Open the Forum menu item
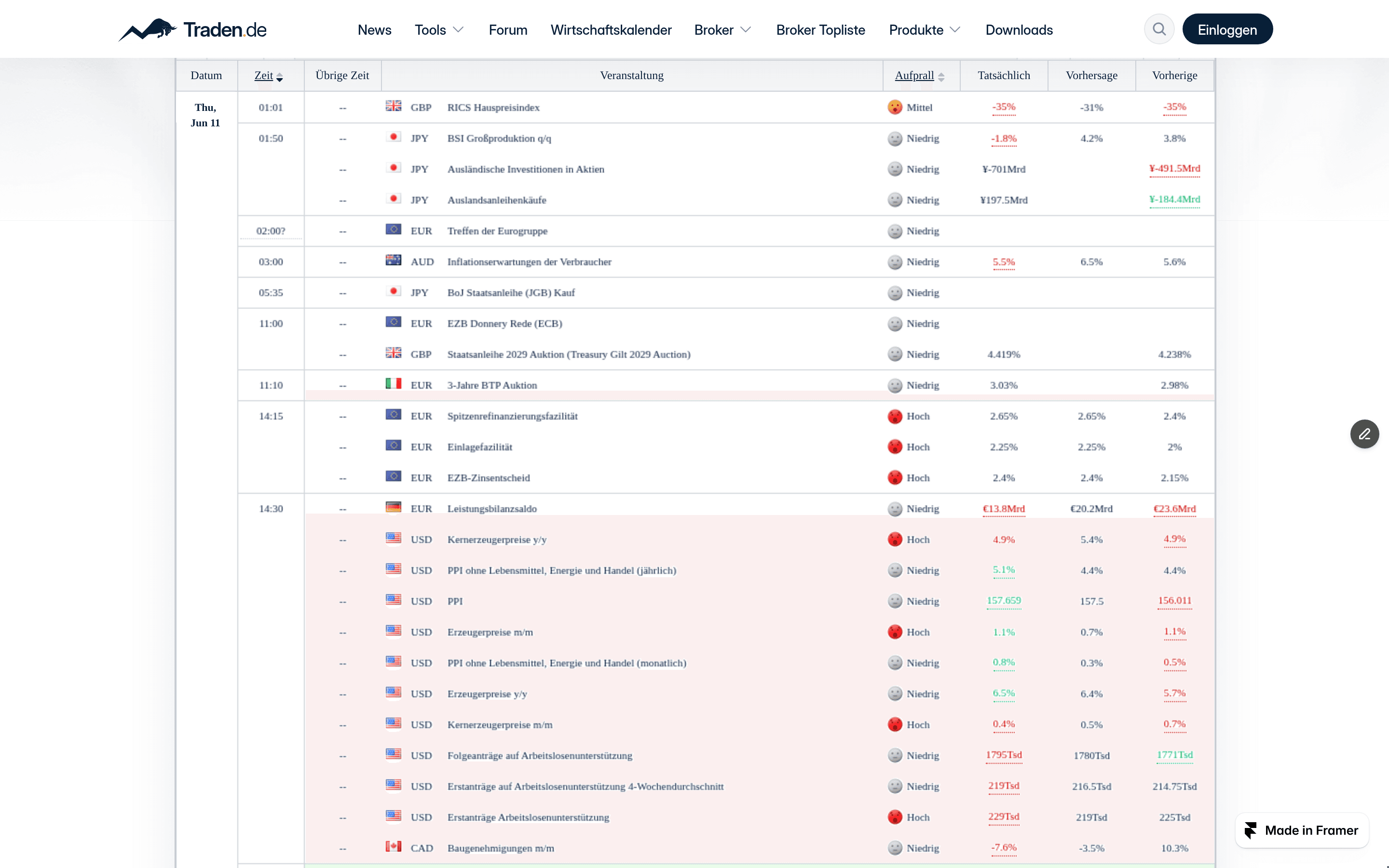This screenshot has height=868, width=1389. coord(508,30)
